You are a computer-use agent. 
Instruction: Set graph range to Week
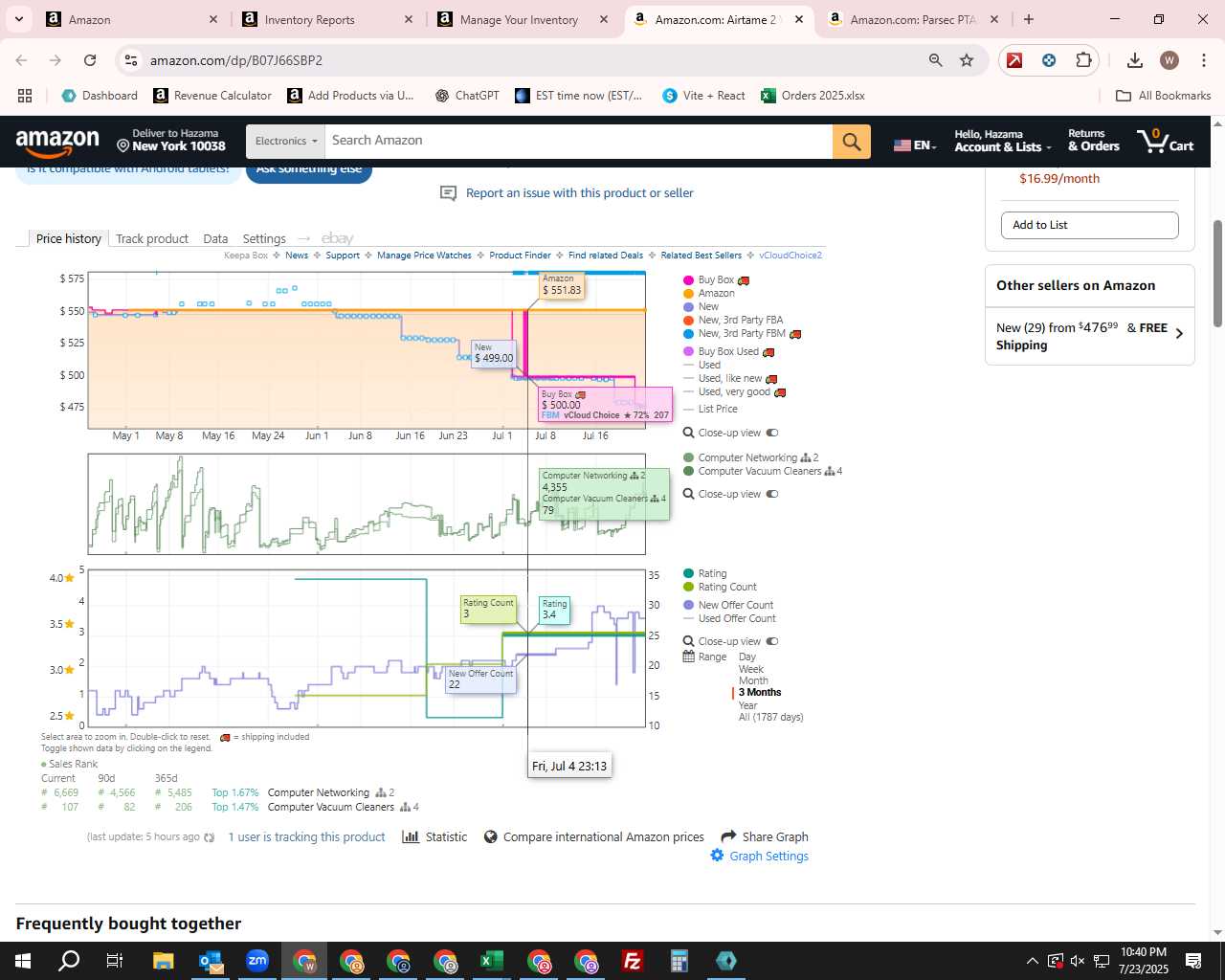751,669
